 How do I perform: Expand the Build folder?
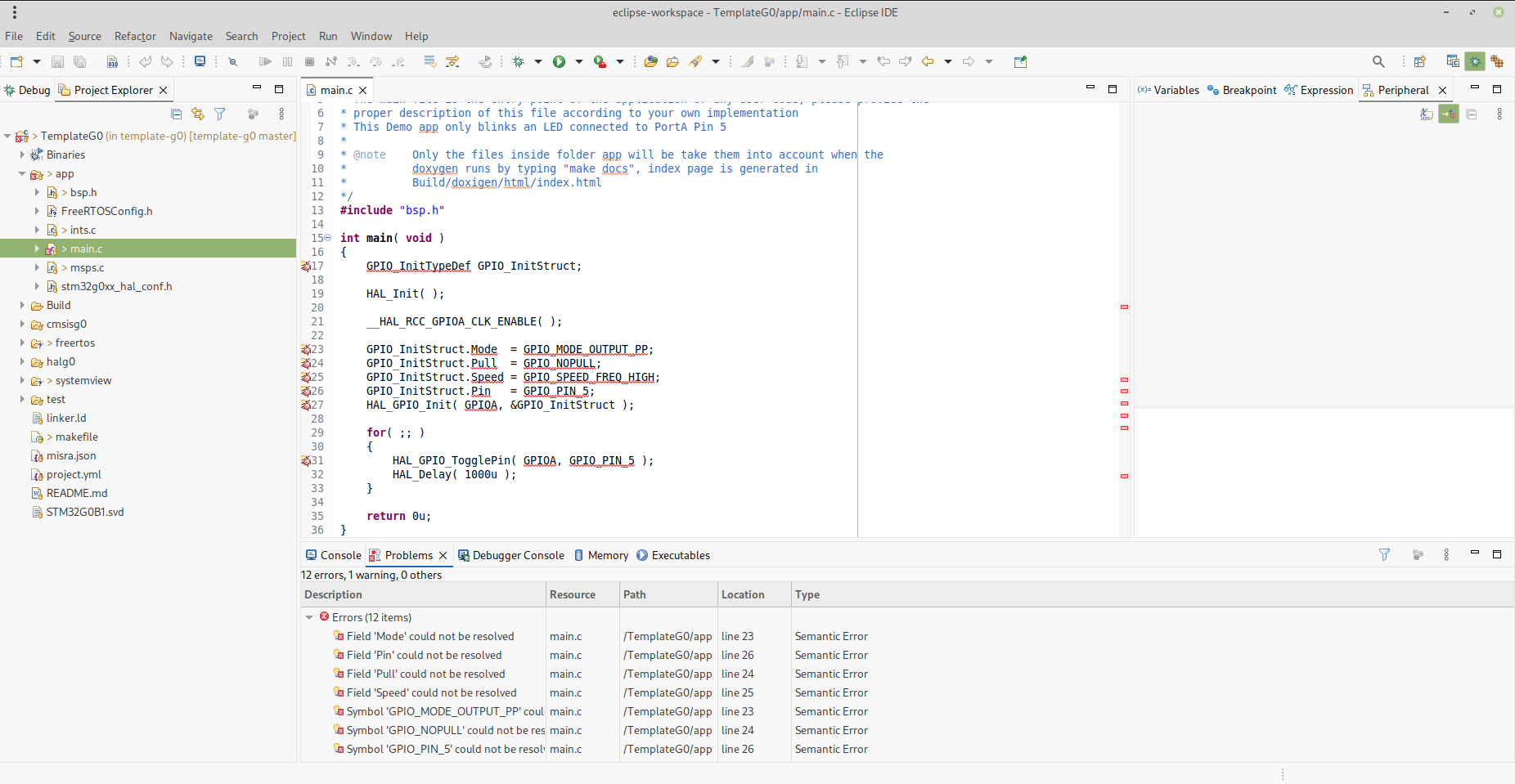tap(22, 306)
